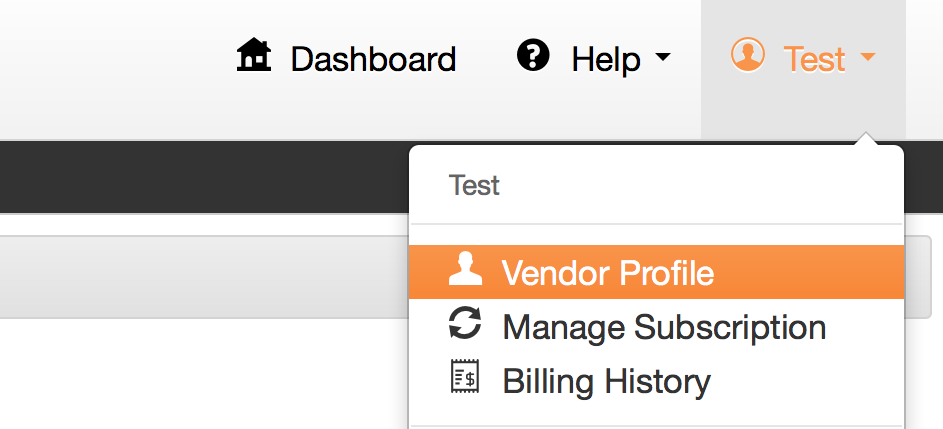
Task: Click the question mark Help icon
Action: pyautogui.click(x=533, y=55)
